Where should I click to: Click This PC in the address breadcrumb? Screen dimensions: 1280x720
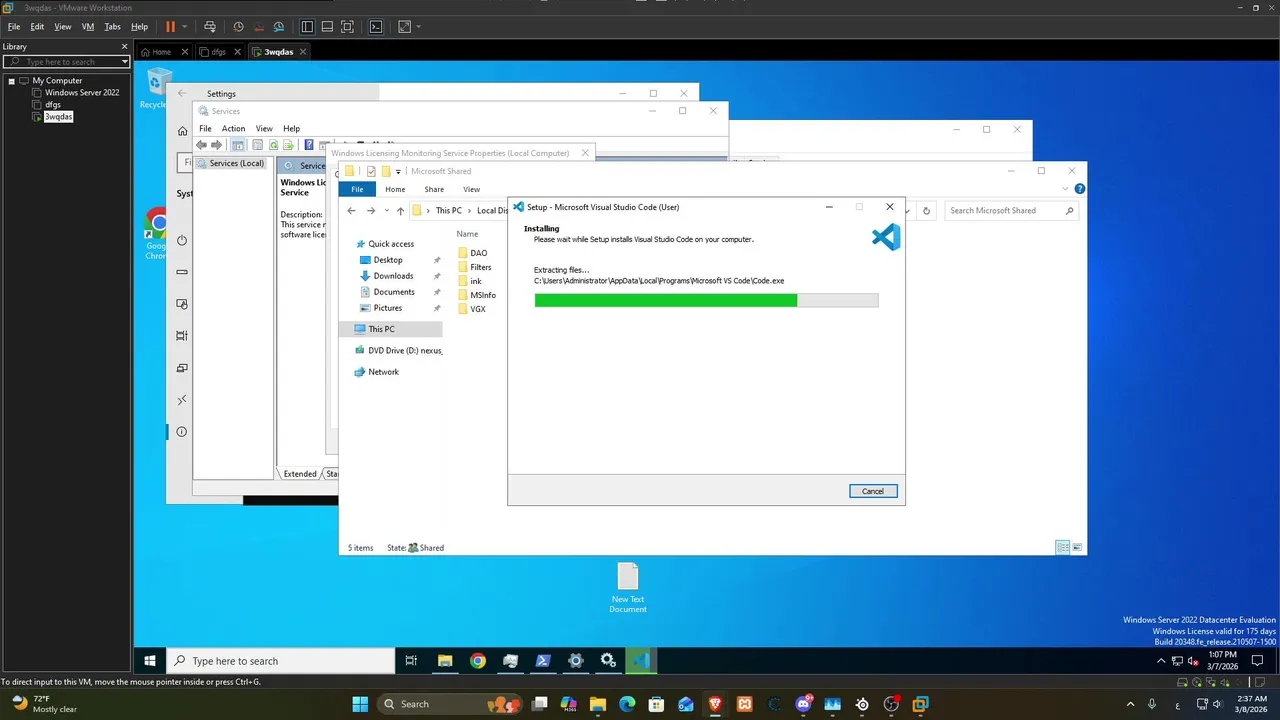(x=448, y=211)
